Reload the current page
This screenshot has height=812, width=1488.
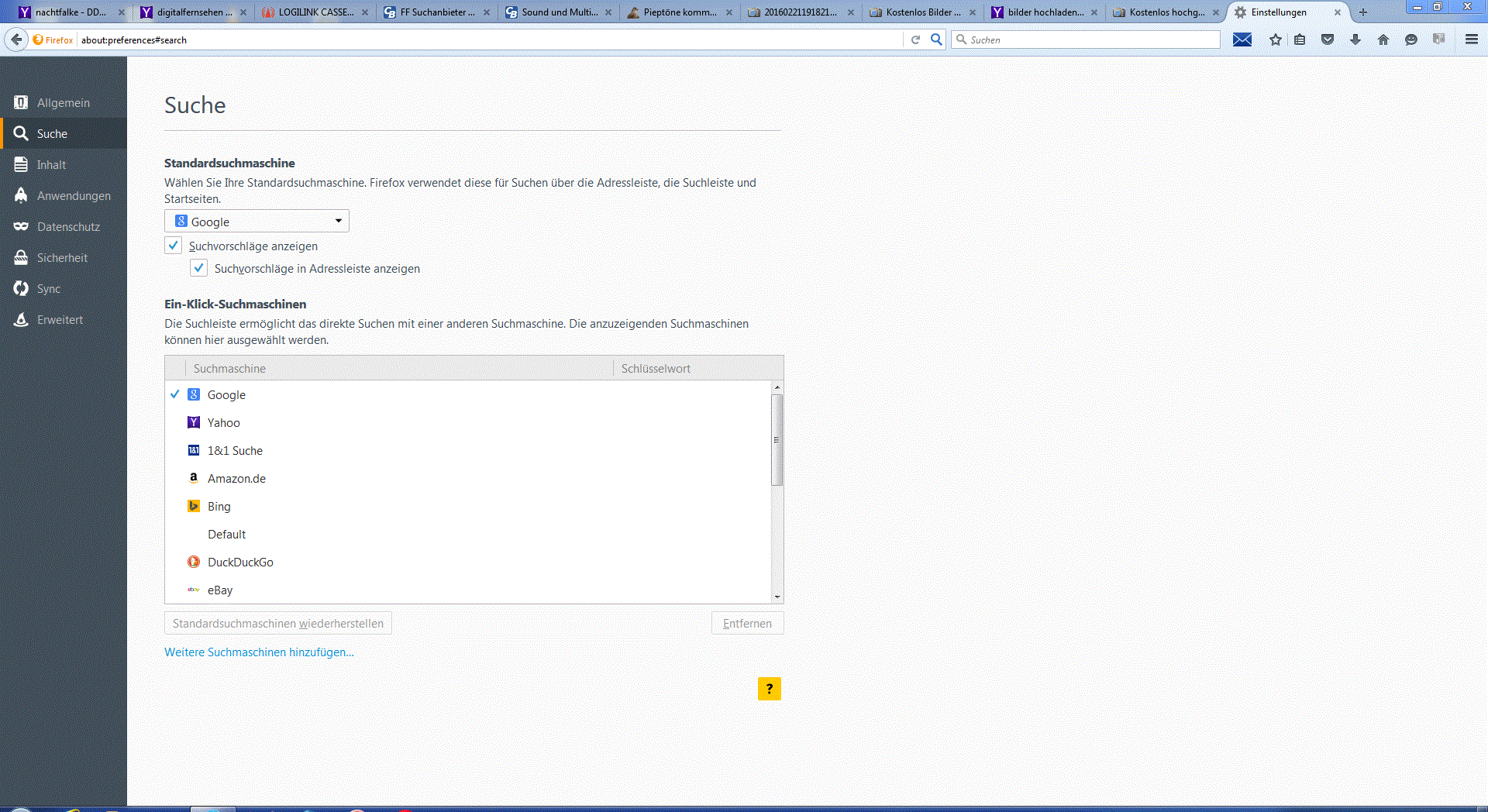[x=915, y=40]
